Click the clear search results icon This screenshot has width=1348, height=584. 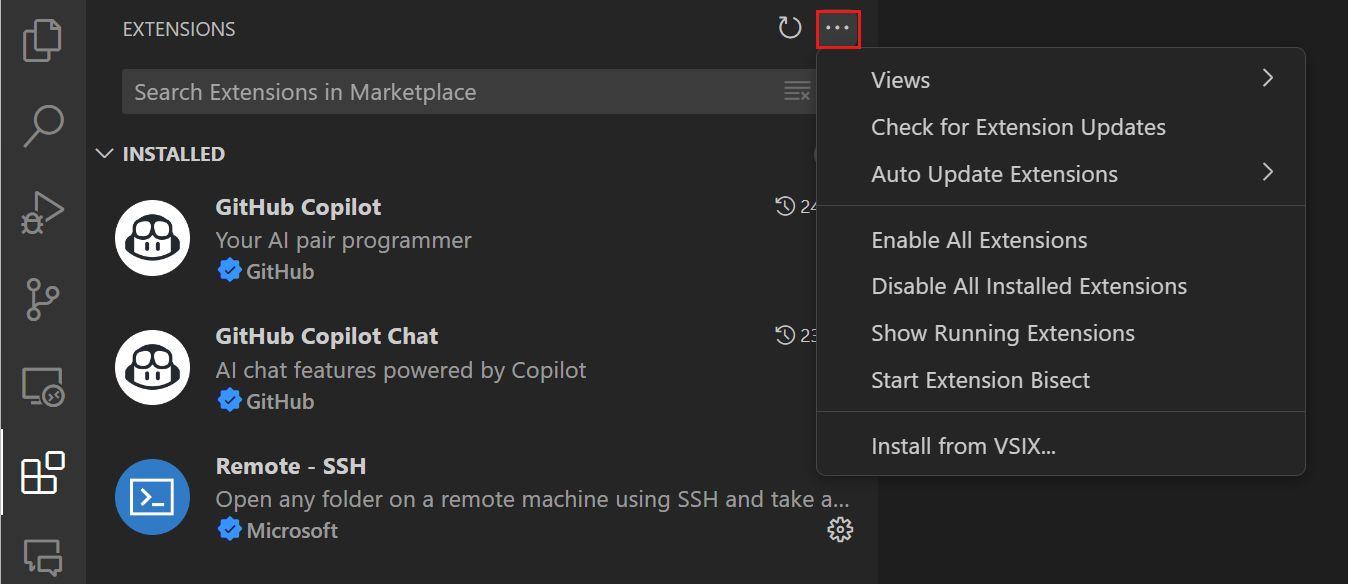pos(797,91)
